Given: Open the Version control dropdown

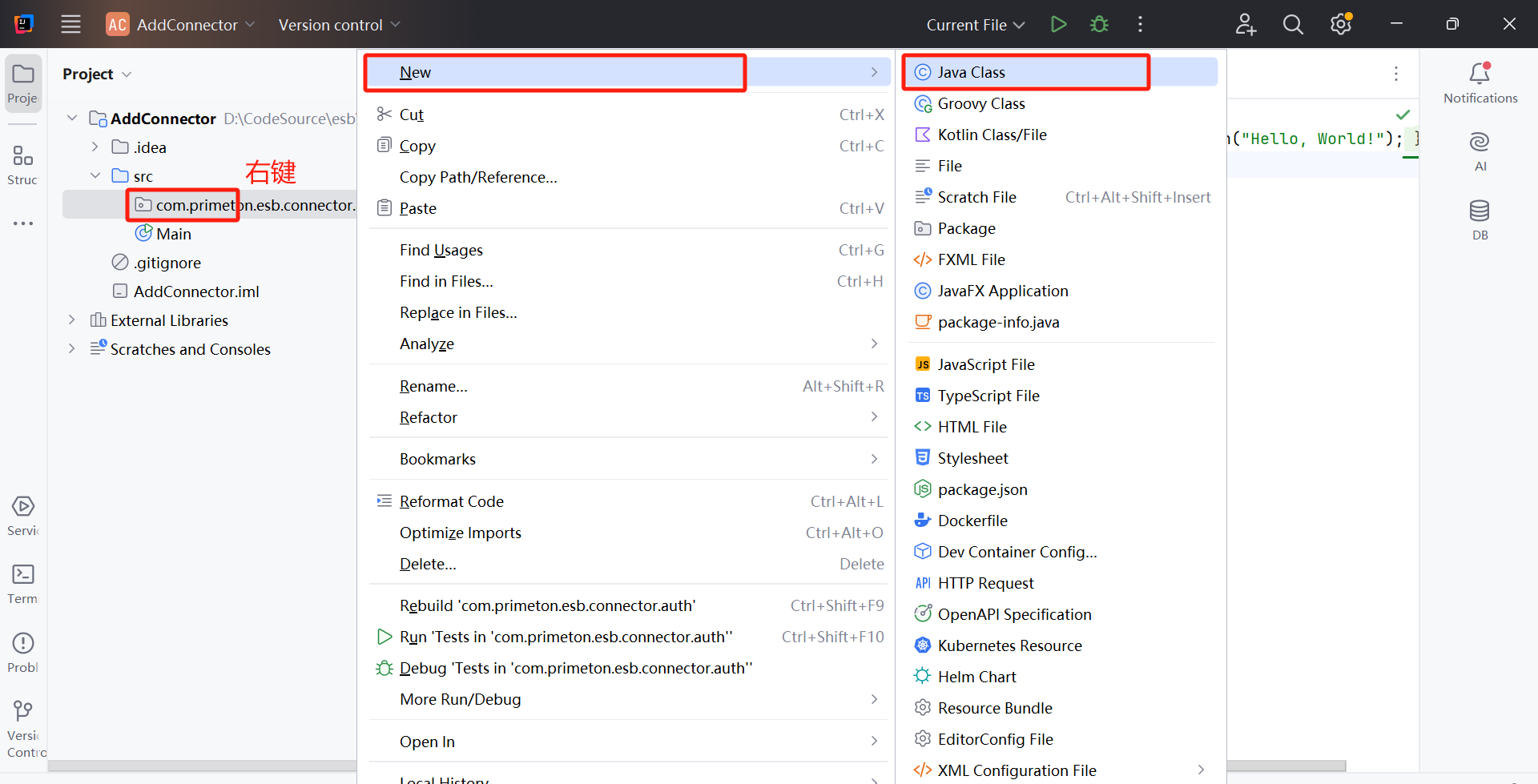Looking at the screenshot, I should point(339,25).
